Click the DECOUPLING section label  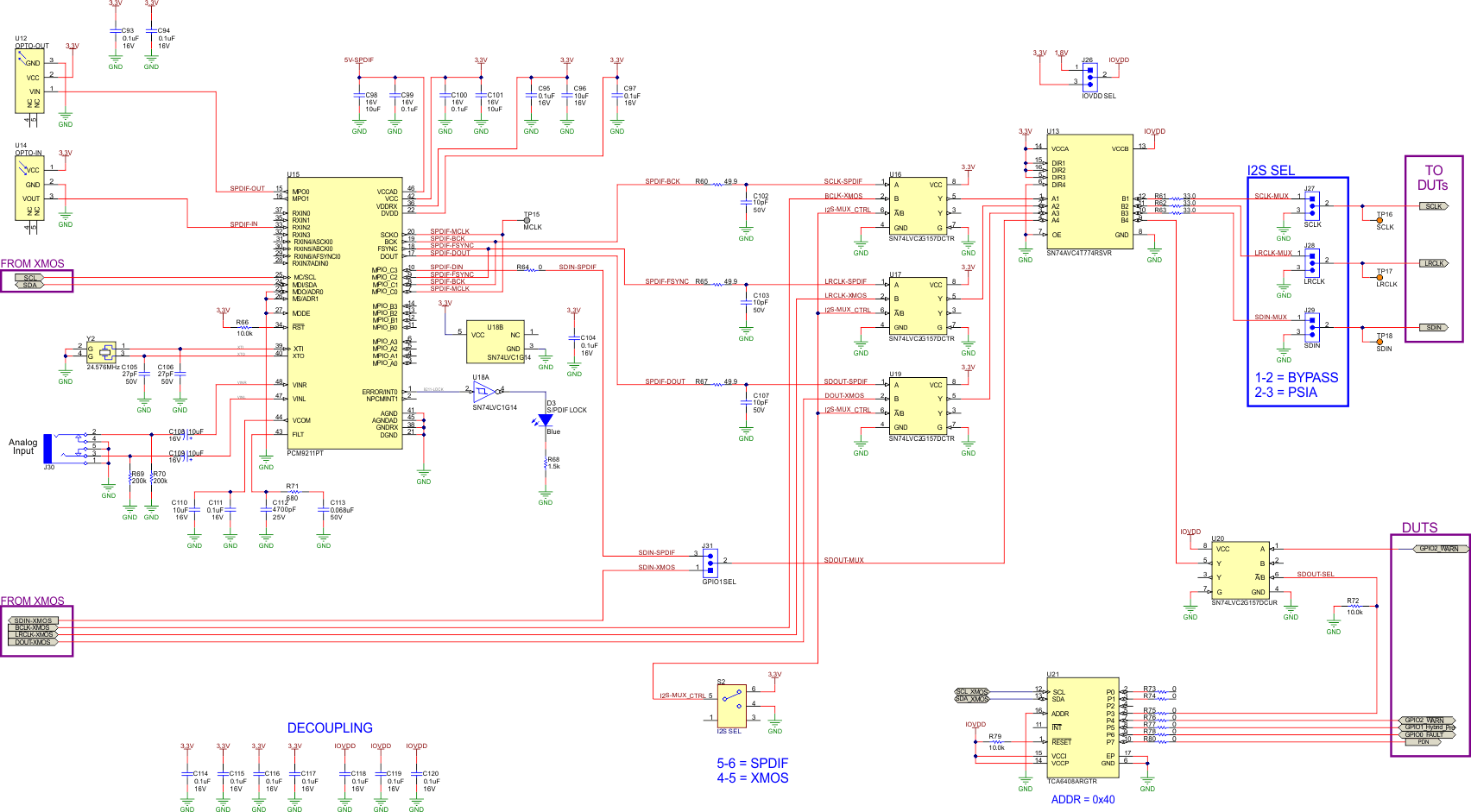click(x=331, y=727)
